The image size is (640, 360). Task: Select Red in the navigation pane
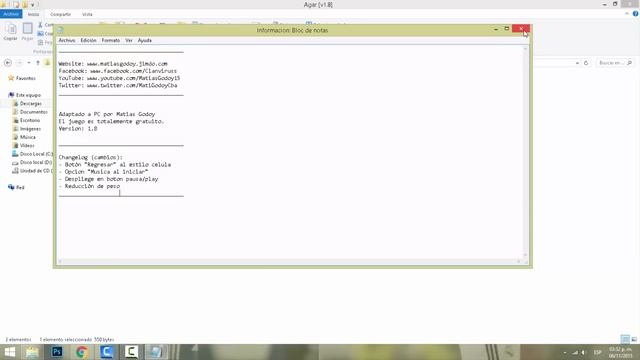tap(20, 187)
